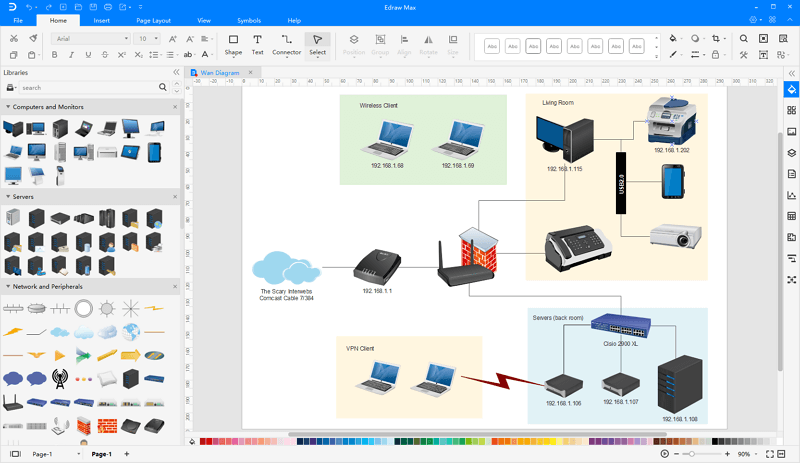Toggle Italic formatting
800x463 pixels.
[71, 55]
